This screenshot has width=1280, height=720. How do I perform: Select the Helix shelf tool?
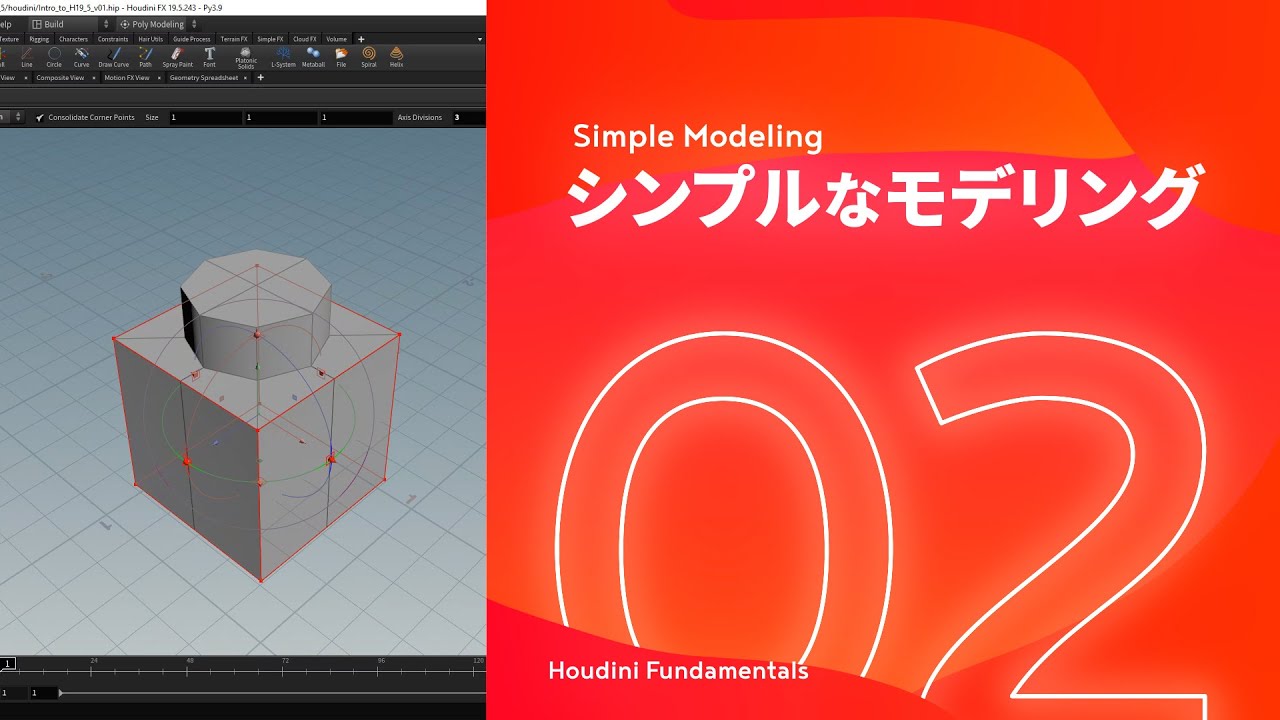tap(396, 56)
